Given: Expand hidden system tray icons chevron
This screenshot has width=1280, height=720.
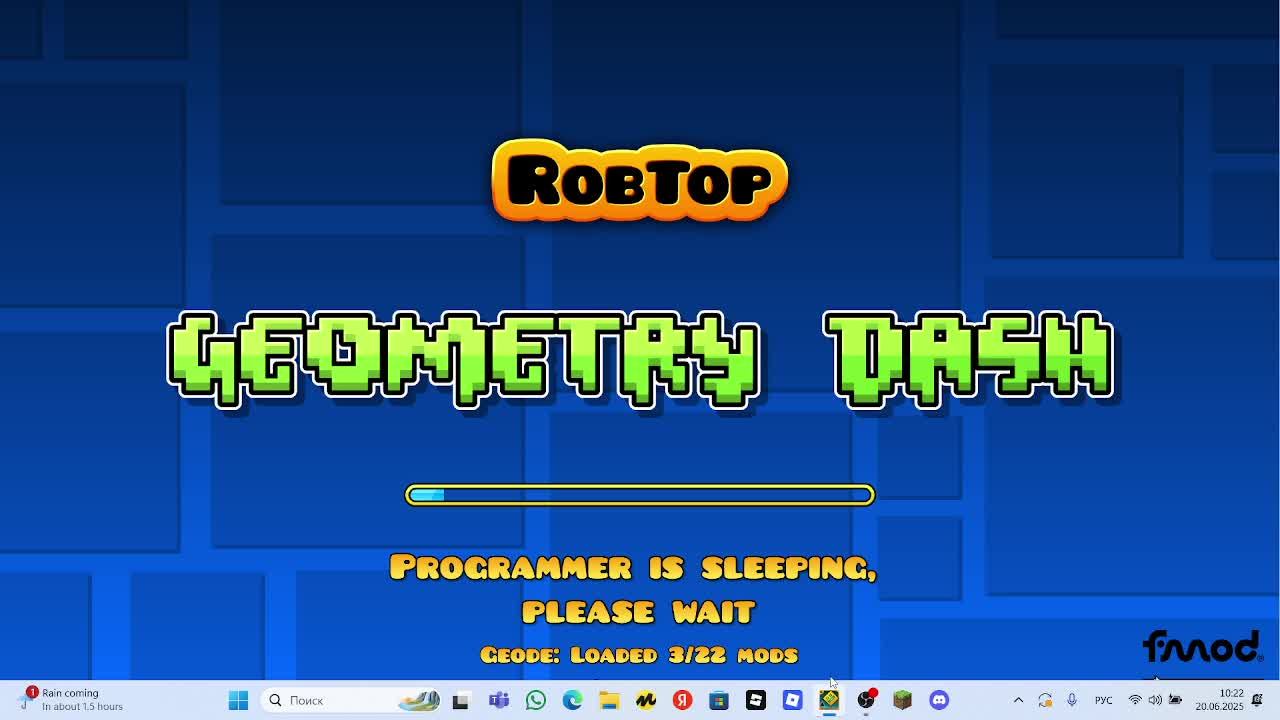Looking at the screenshot, I should pyautogui.click(x=1018, y=700).
